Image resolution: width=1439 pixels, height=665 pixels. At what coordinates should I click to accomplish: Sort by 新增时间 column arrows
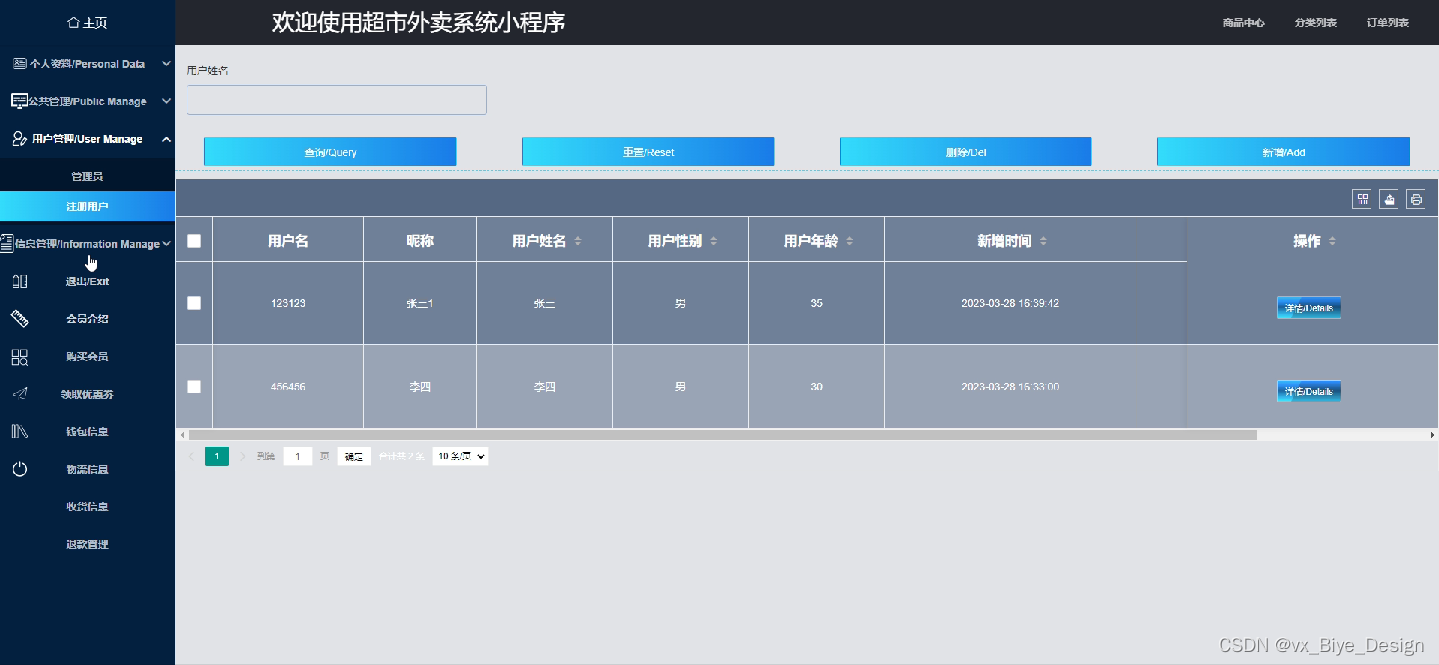[1044, 241]
